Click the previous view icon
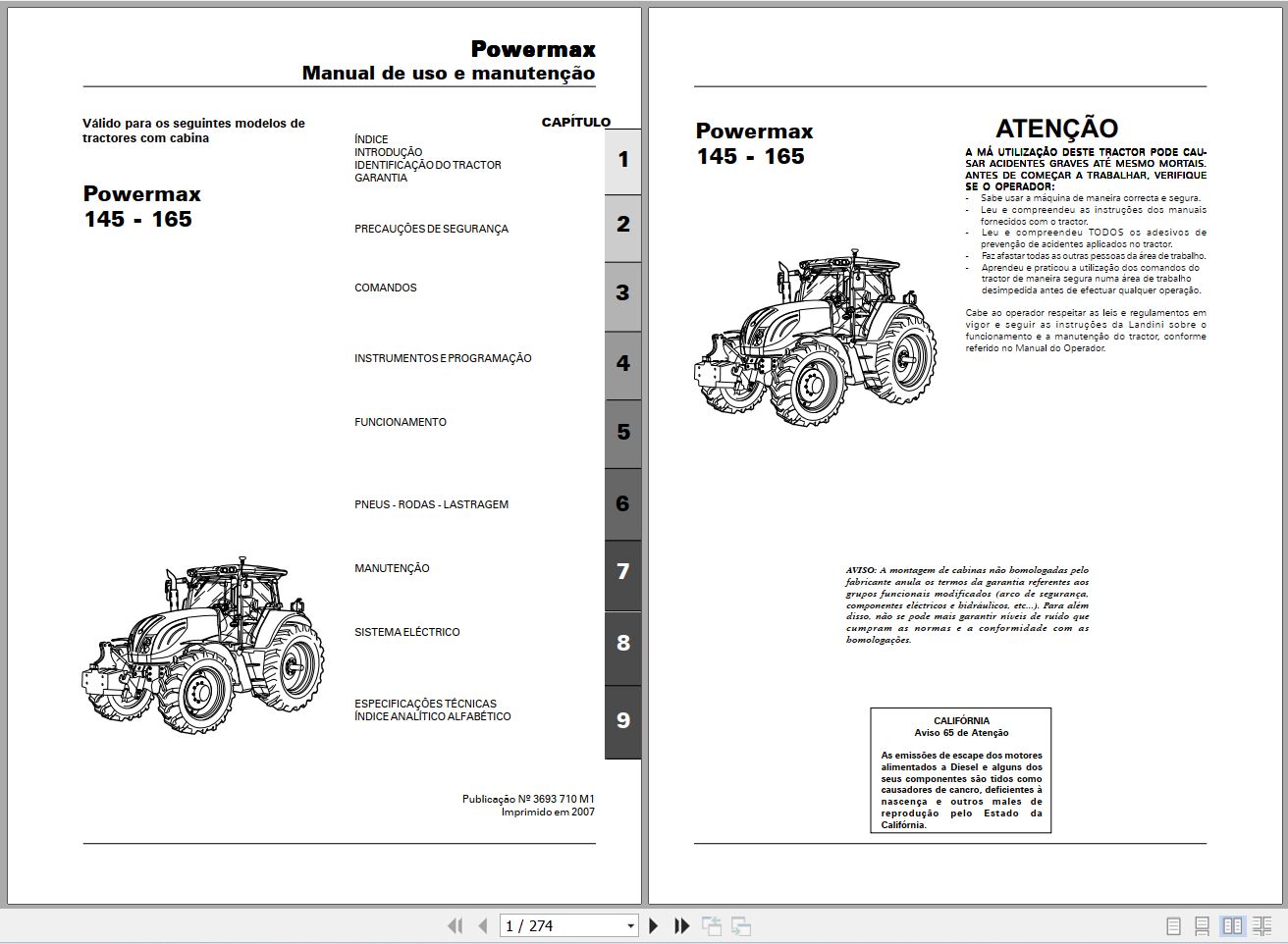 [x=712, y=925]
